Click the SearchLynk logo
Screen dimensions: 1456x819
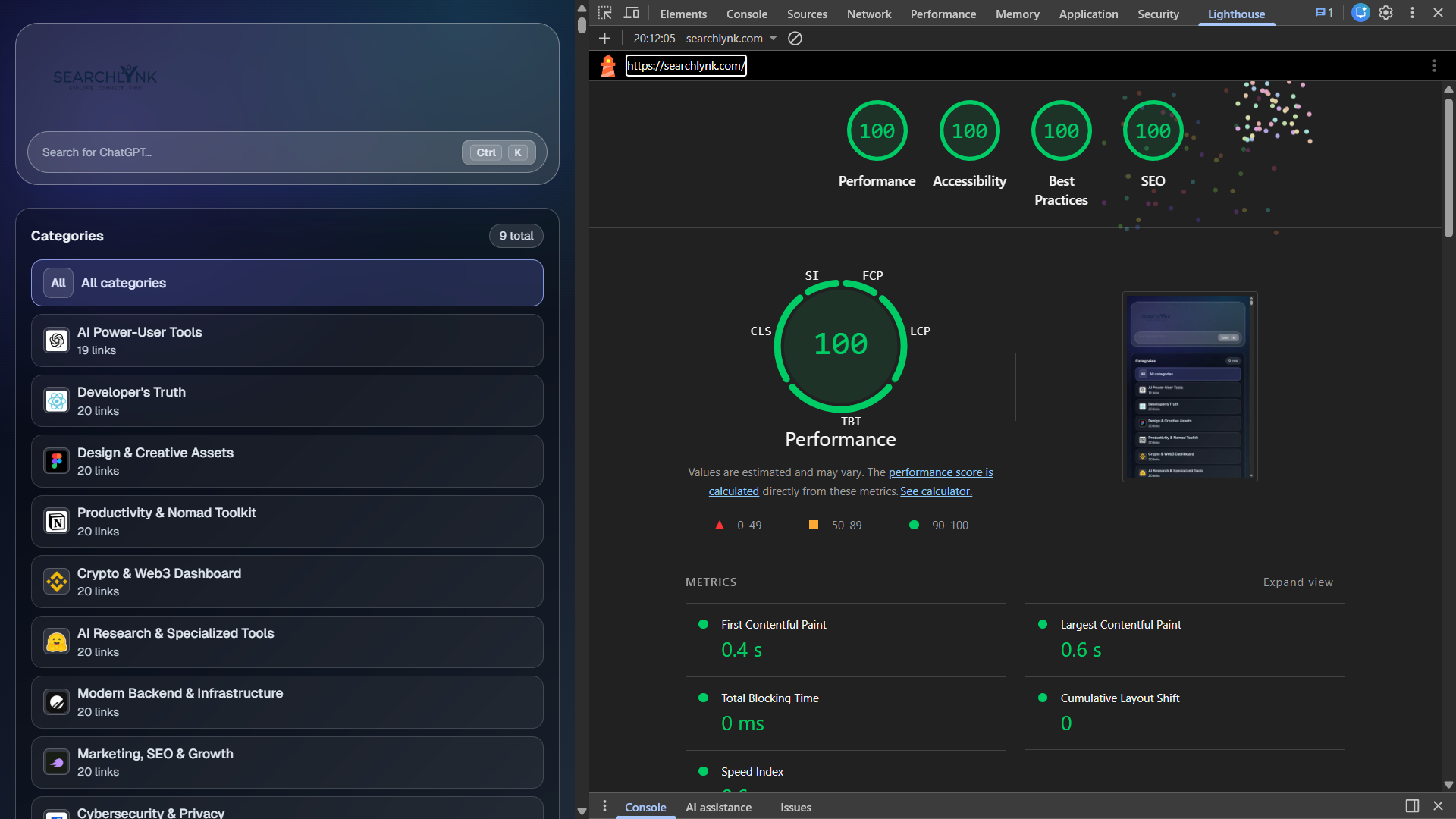click(x=105, y=77)
